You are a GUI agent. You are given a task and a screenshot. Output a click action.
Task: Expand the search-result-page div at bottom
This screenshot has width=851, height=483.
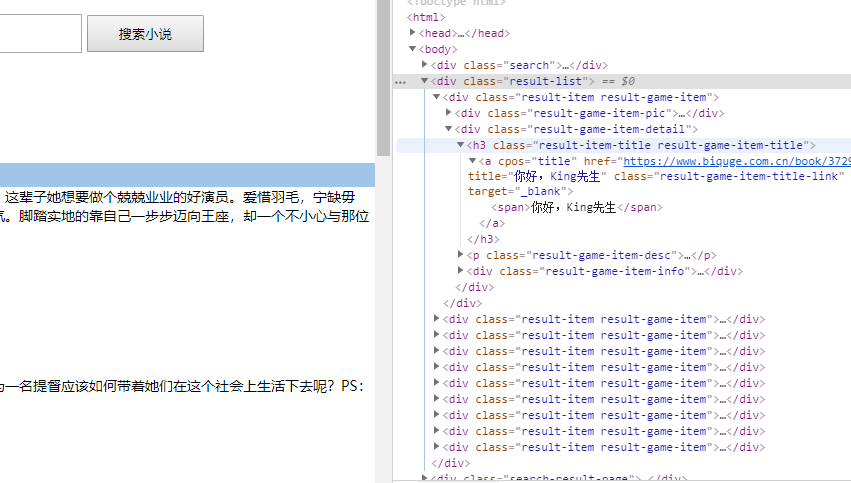coord(425,478)
